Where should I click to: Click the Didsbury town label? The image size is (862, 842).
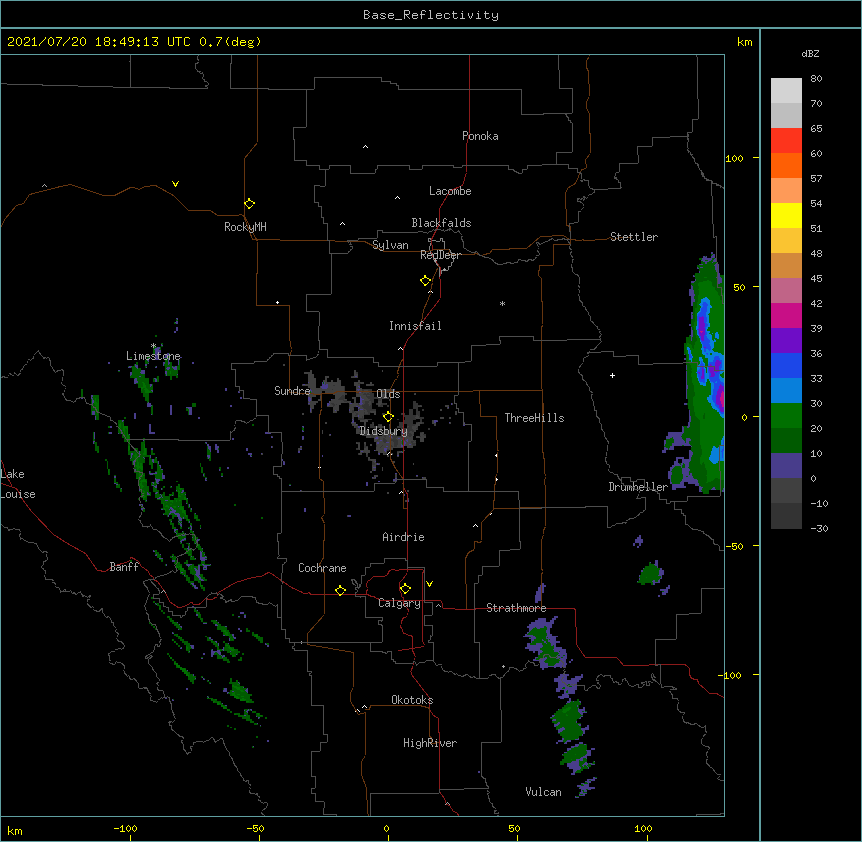click(383, 431)
